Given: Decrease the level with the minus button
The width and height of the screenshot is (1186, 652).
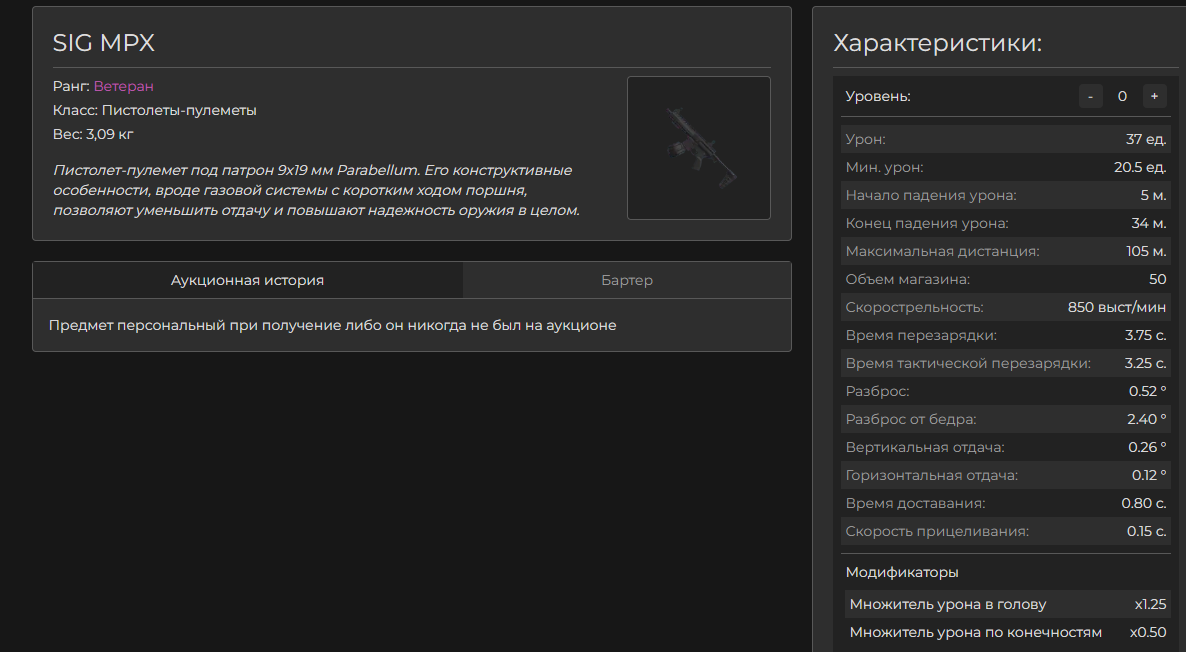Looking at the screenshot, I should pos(1090,97).
